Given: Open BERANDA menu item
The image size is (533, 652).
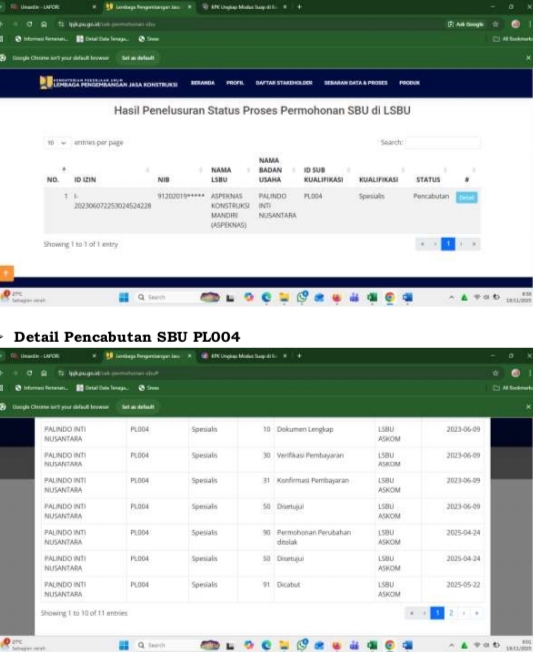Looking at the screenshot, I should click(x=202, y=83).
